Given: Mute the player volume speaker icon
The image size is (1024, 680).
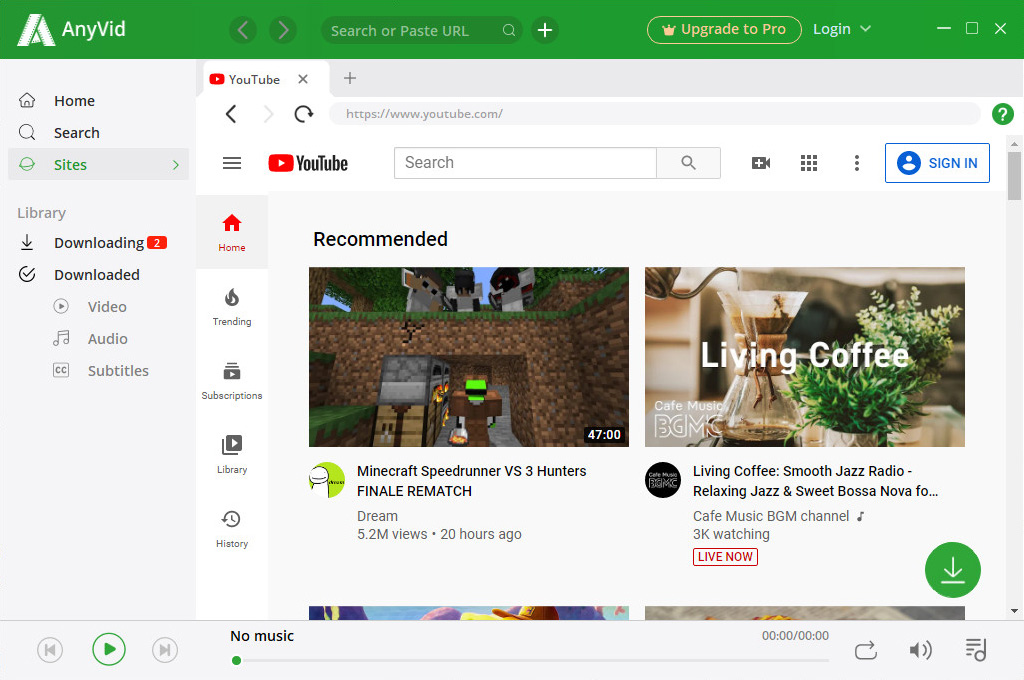Looking at the screenshot, I should pyautogui.click(x=921, y=650).
